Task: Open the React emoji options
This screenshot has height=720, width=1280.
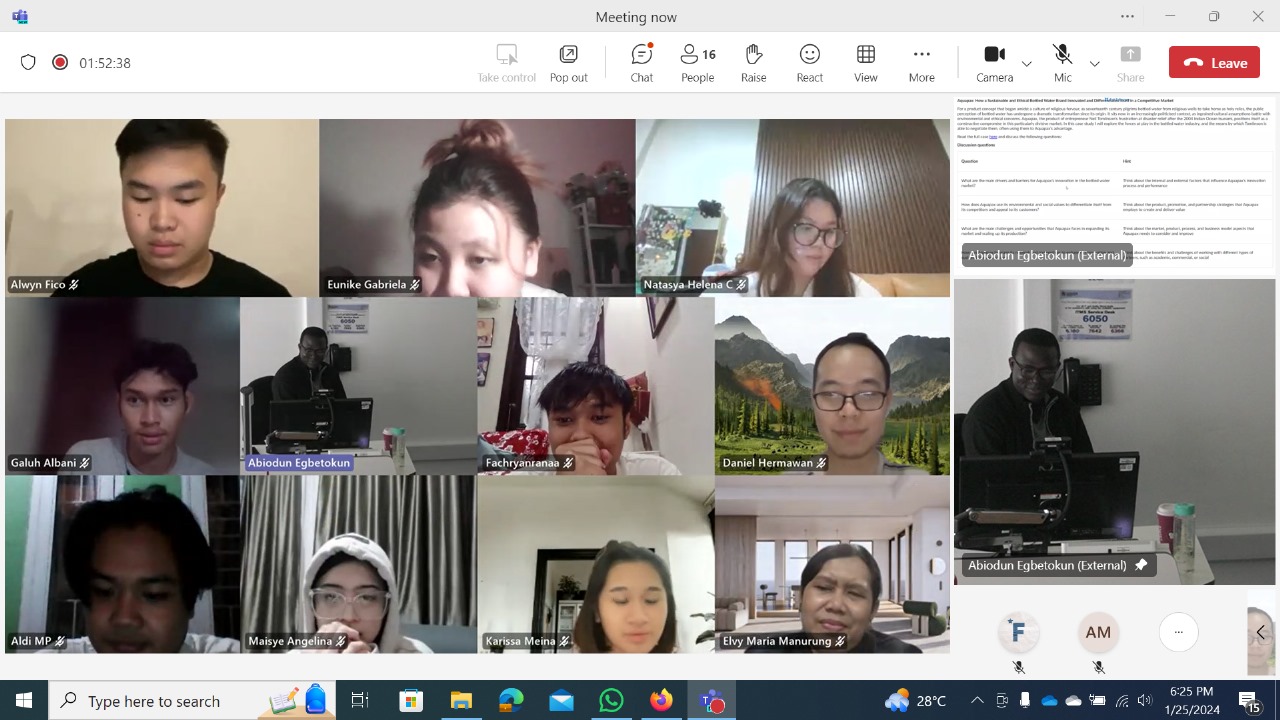Action: point(809,62)
